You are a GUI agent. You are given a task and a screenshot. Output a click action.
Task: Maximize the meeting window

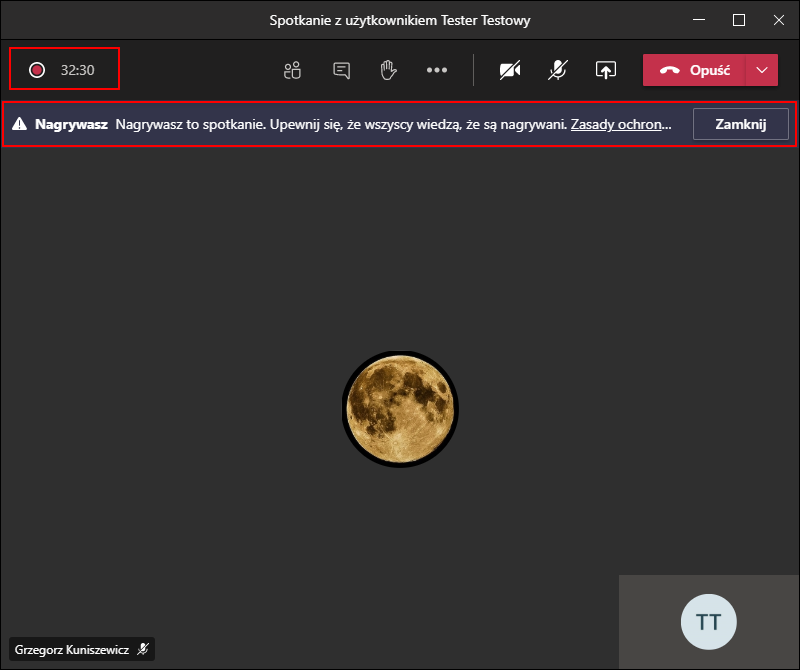pos(739,20)
